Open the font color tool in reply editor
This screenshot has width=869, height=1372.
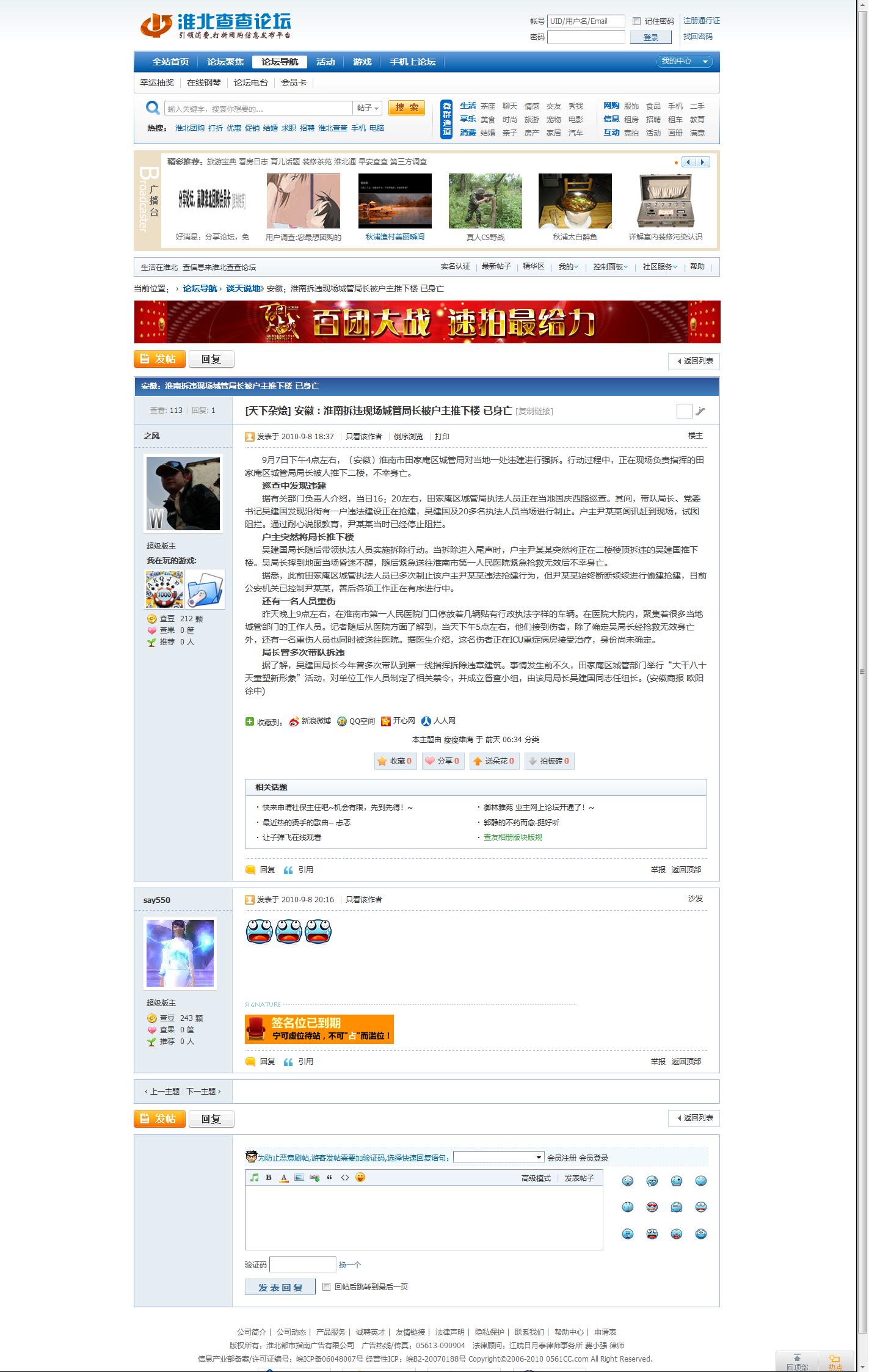284,1178
